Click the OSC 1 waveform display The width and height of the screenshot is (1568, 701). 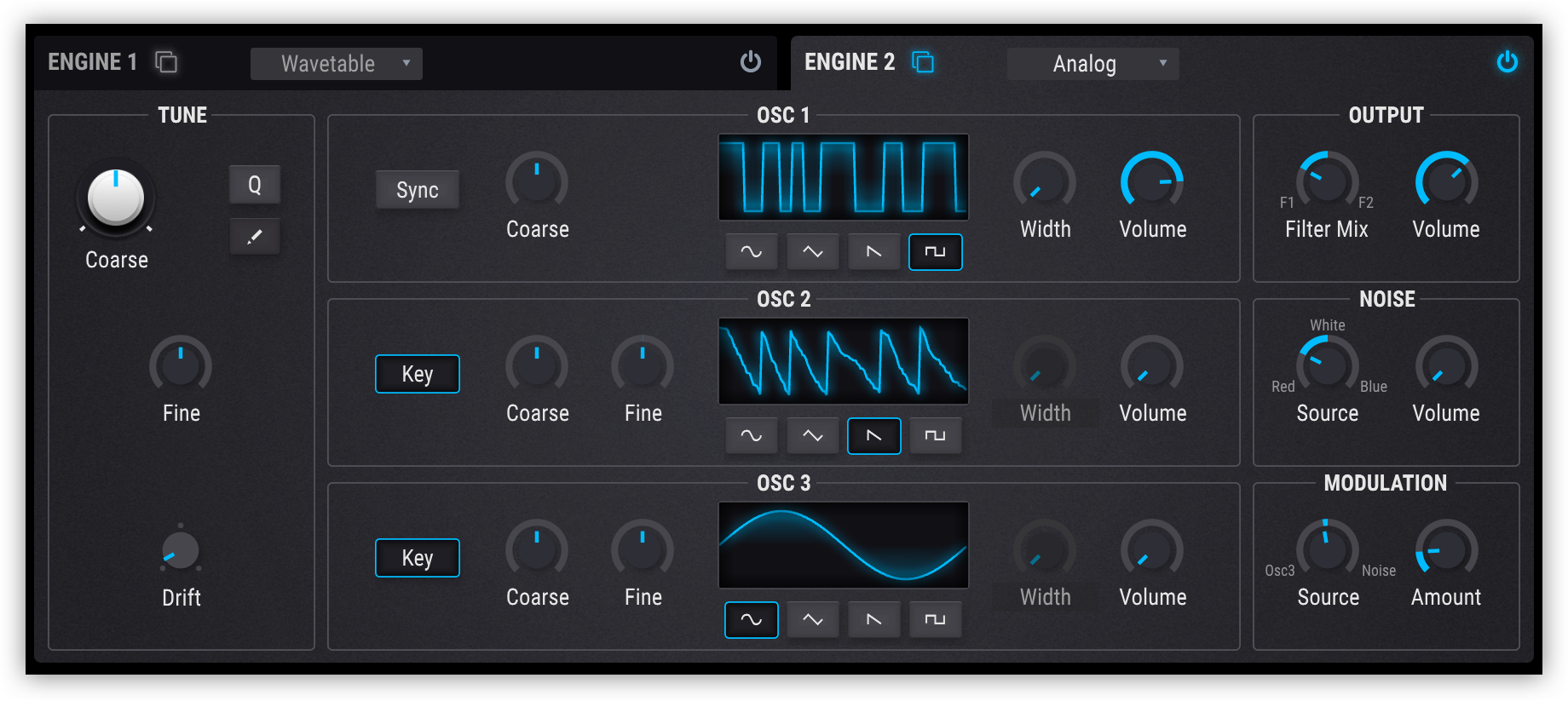click(844, 177)
